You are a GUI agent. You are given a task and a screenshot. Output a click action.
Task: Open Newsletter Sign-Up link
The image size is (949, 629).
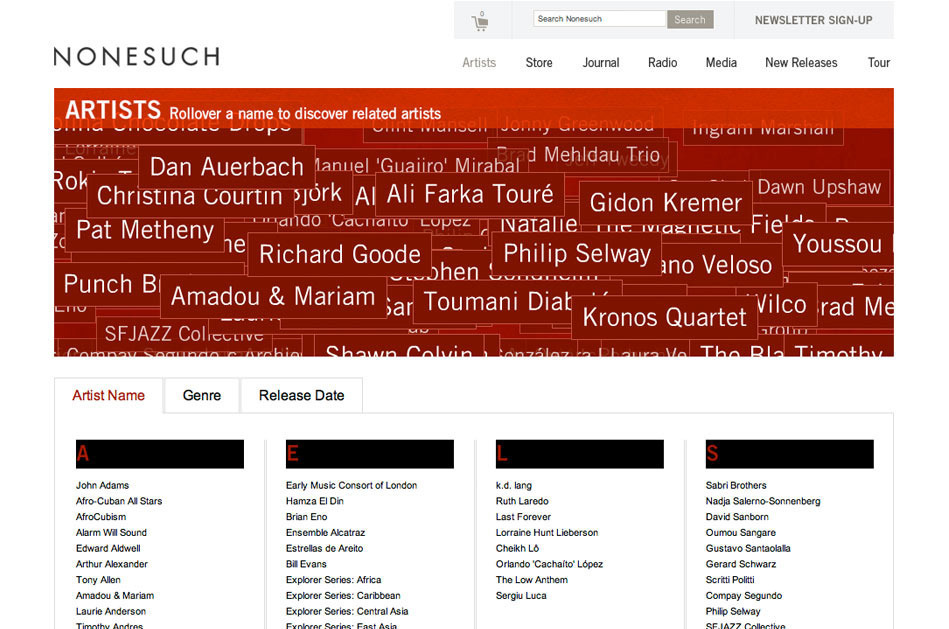[x=813, y=20]
